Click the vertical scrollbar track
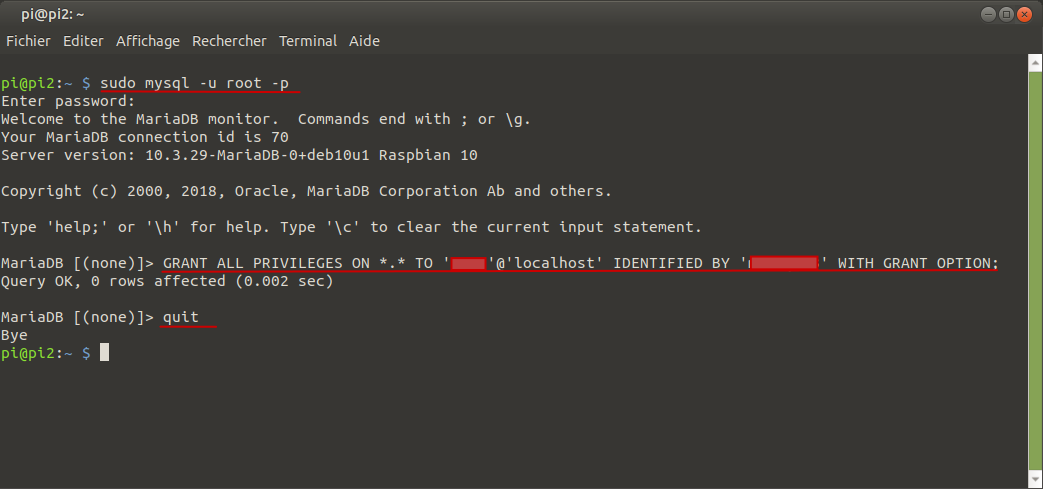Image resolution: width=1044 pixels, height=489 pixels. tap(1035, 272)
